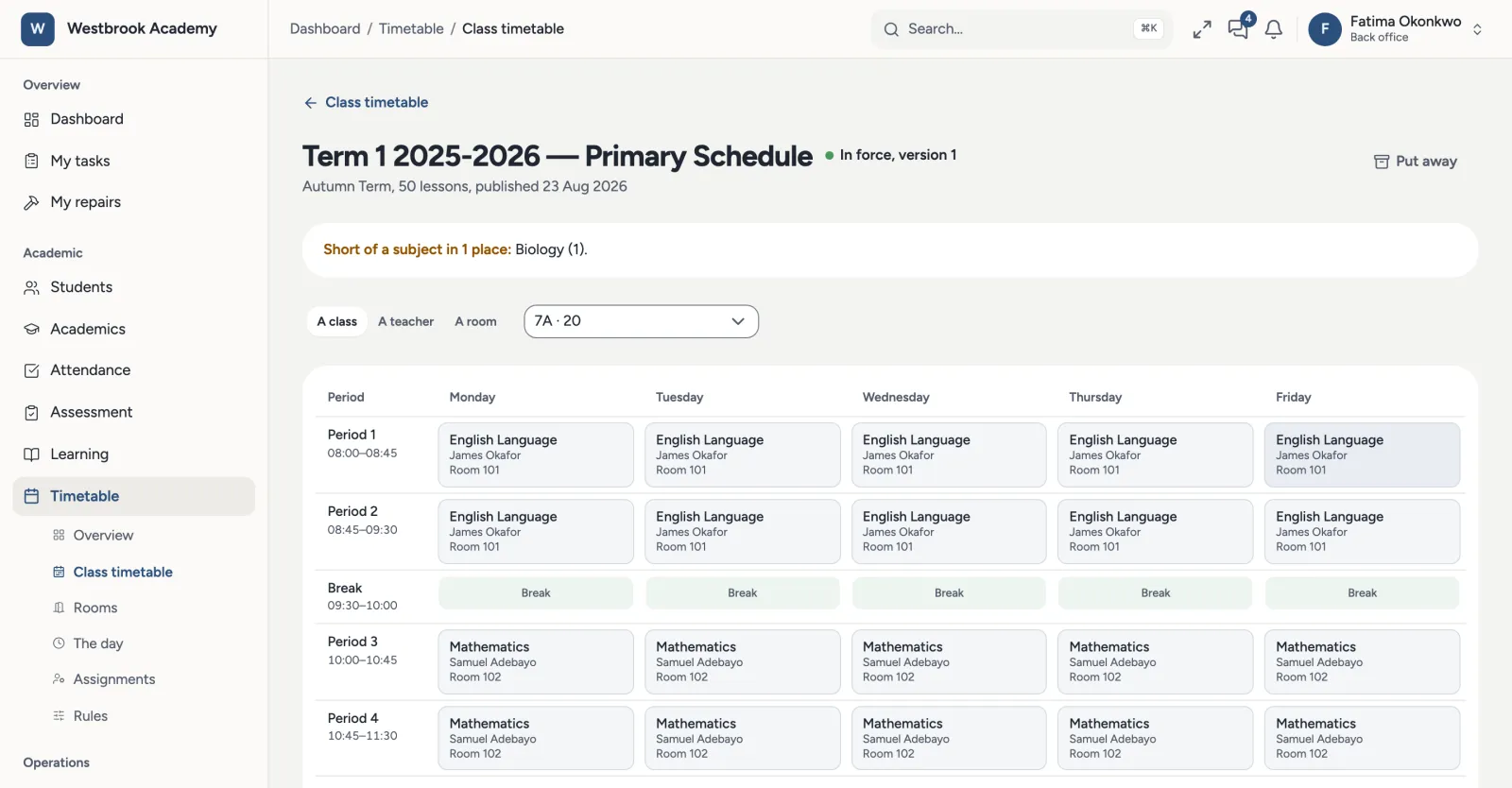Open Attendance in the sidebar

pos(134,370)
